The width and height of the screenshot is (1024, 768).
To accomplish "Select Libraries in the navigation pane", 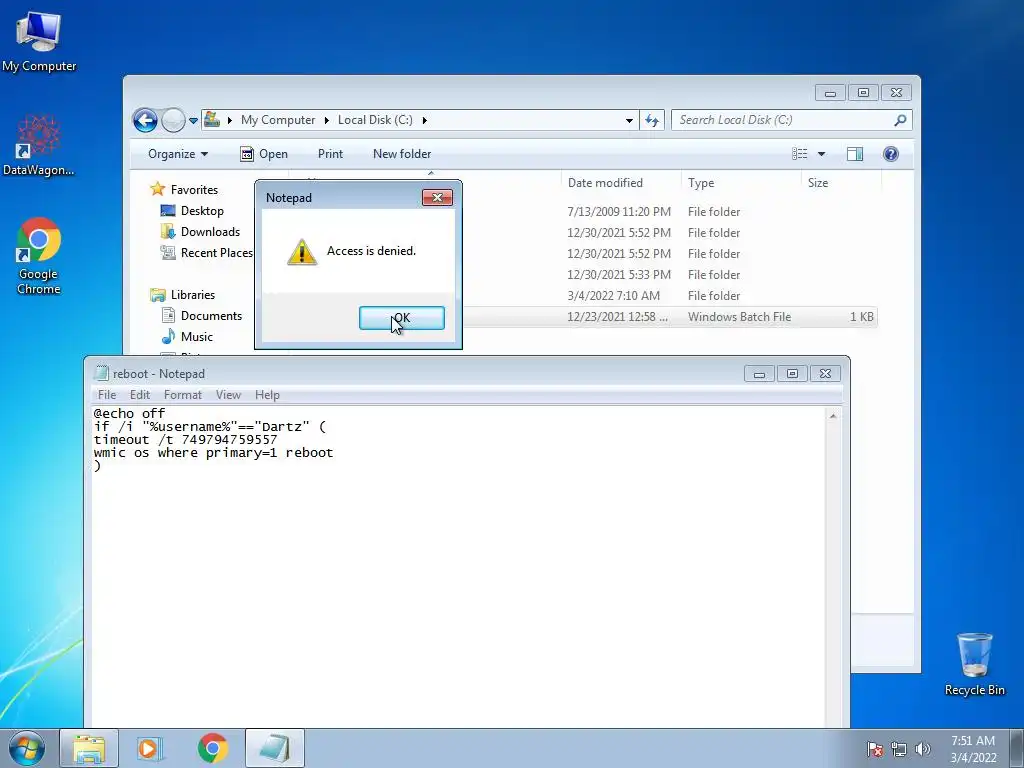I will pyautogui.click(x=182, y=295).
